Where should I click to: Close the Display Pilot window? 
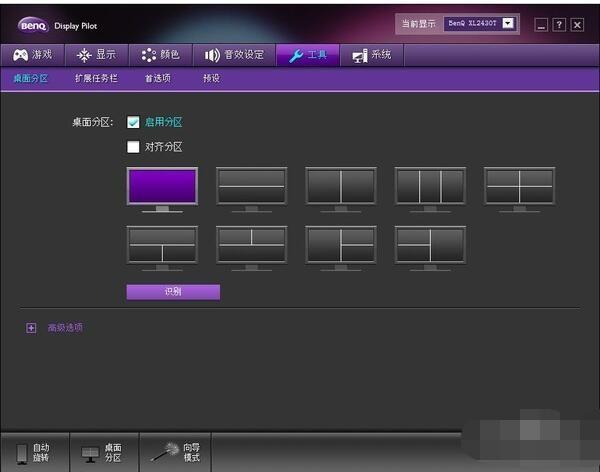point(577,25)
